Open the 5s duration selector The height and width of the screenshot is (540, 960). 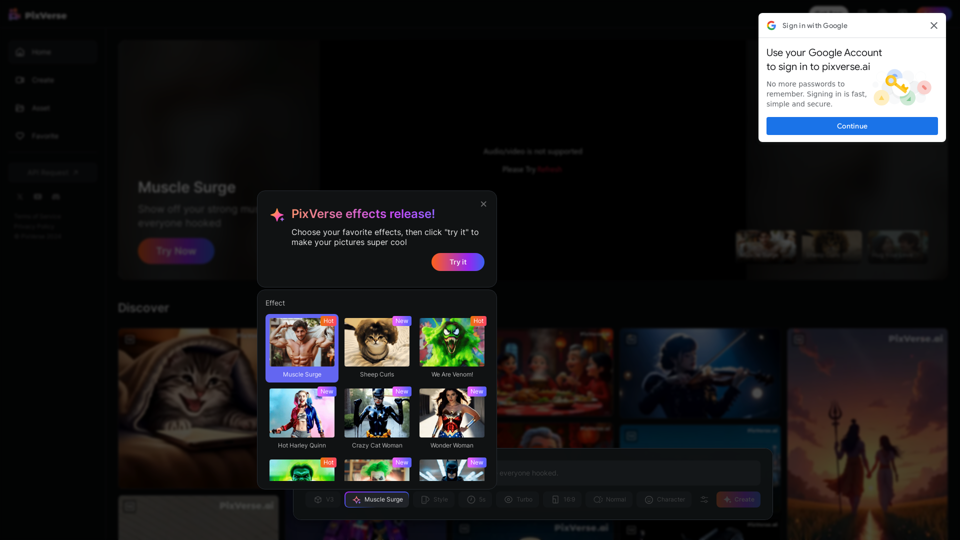(476, 500)
